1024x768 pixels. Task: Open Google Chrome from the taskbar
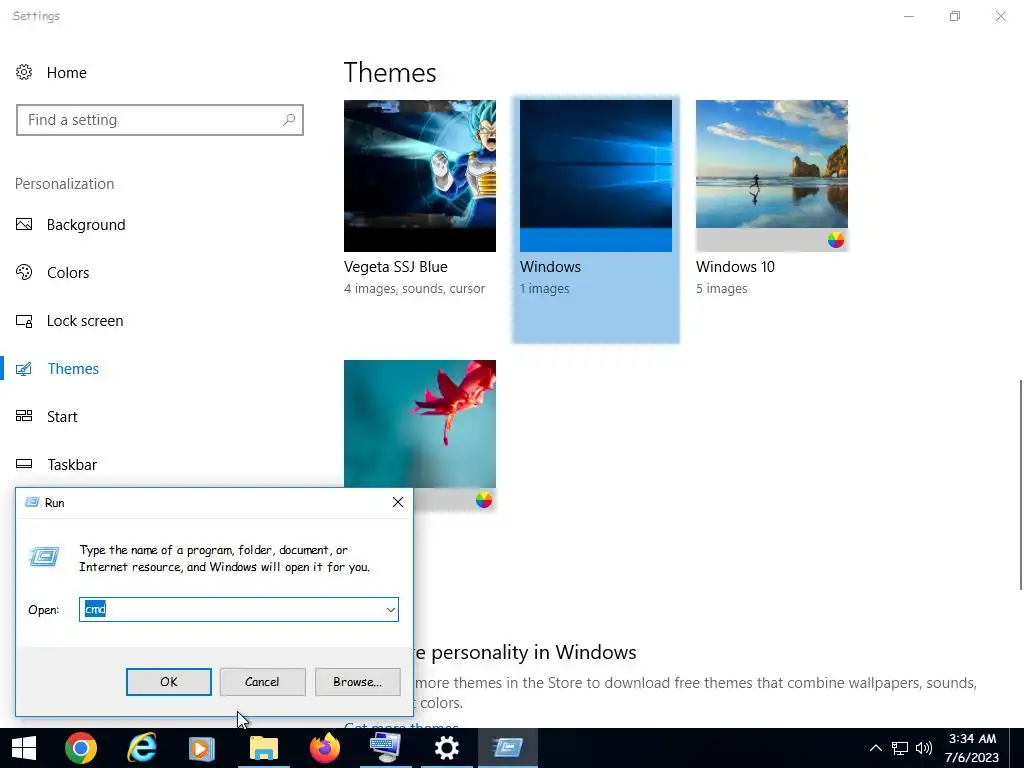coord(81,748)
